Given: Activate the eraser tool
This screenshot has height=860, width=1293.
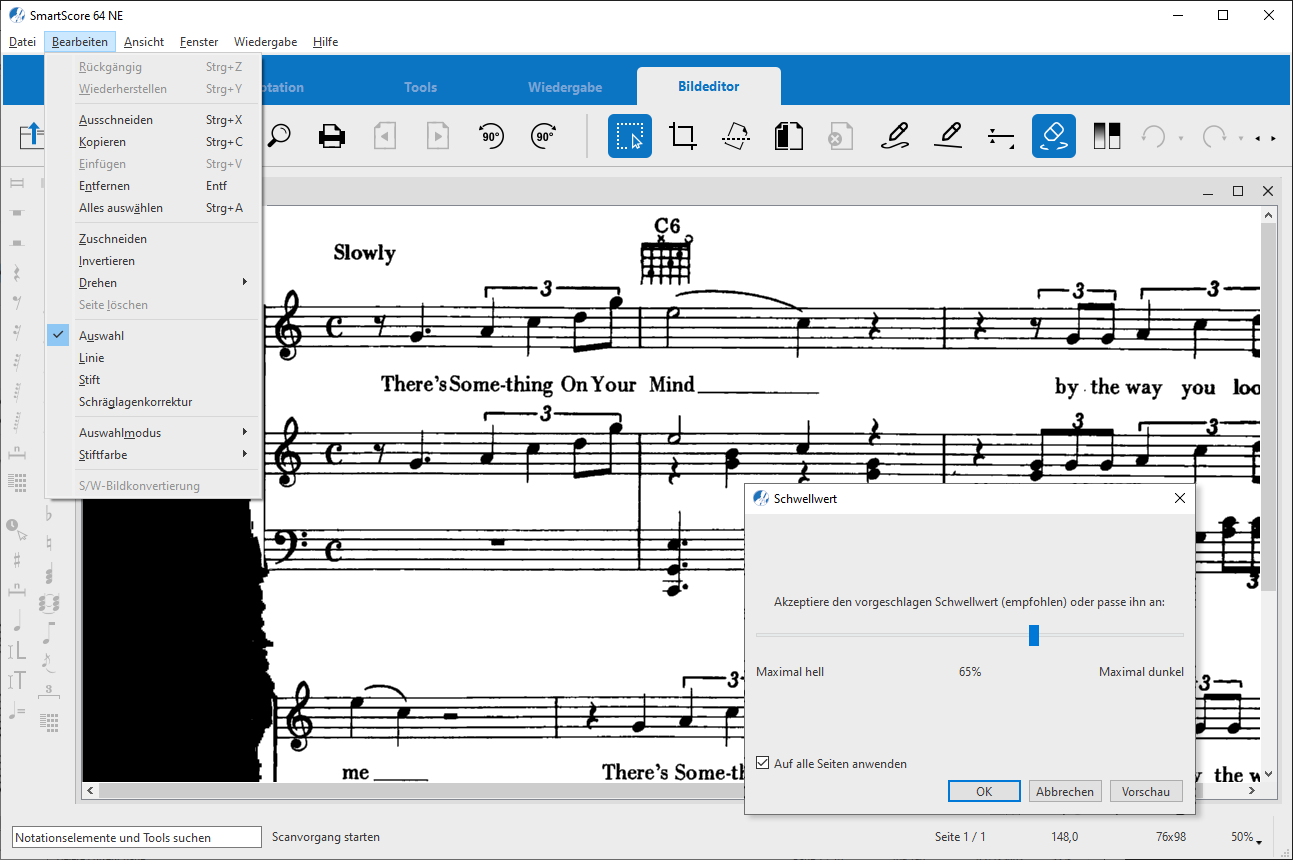Looking at the screenshot, I should [x=1054, y=136].
